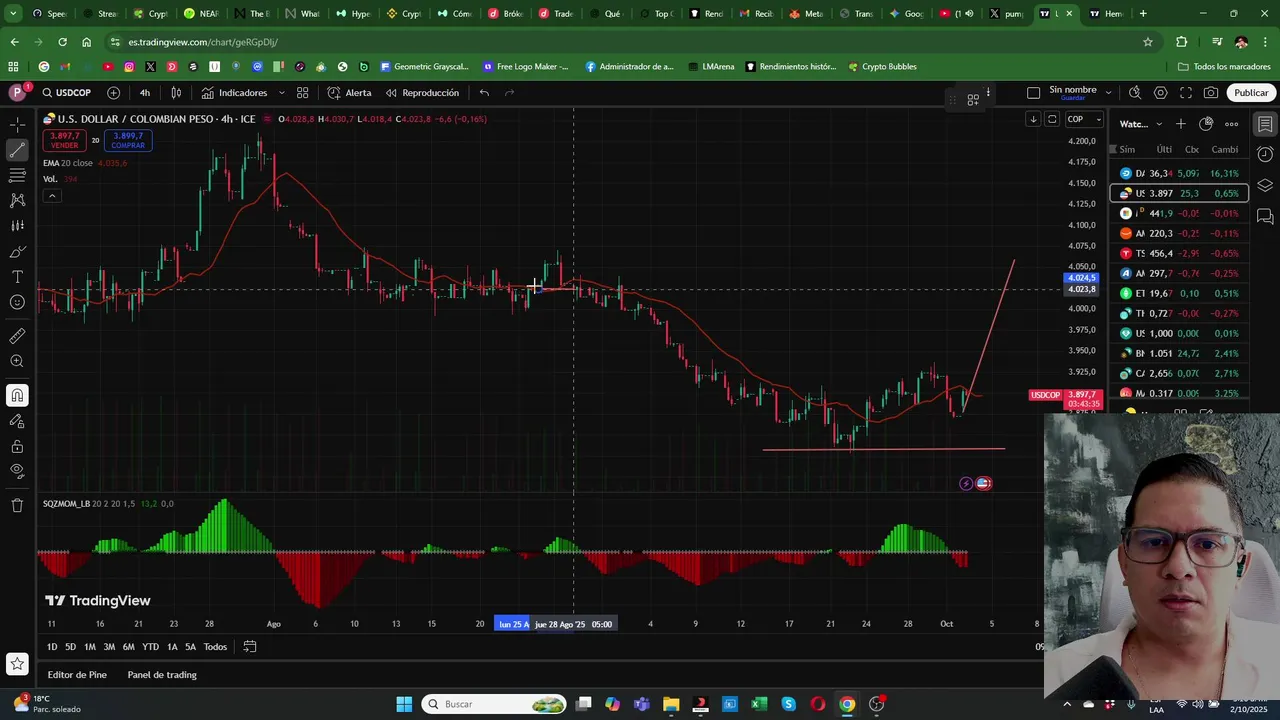The image size is (1280, 720).
Task: Open chart settings hexagon icon
Action: click(x=1160, y=93)
